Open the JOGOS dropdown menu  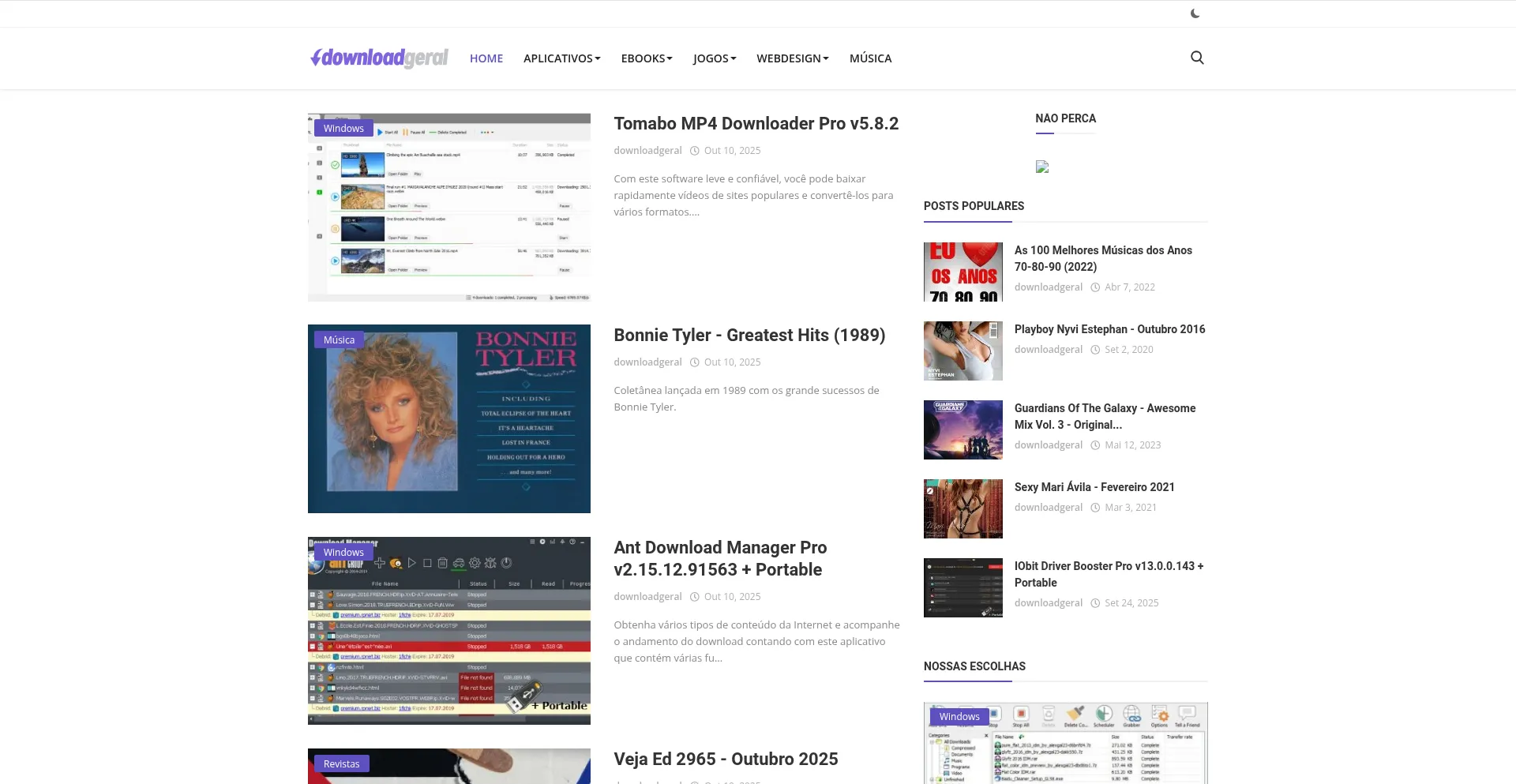point(714,58)
